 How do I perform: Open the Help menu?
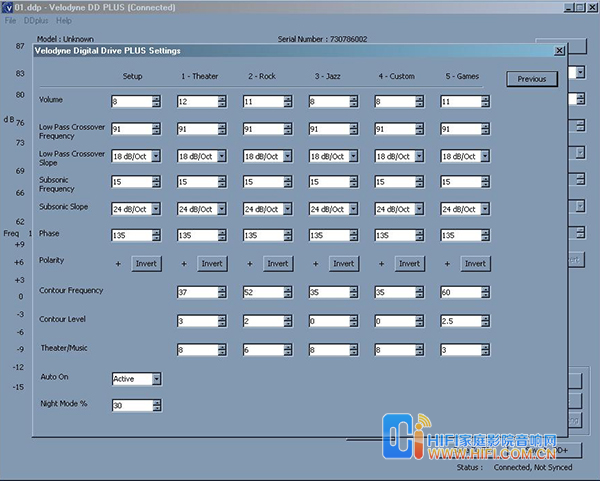tap(64, 20)
